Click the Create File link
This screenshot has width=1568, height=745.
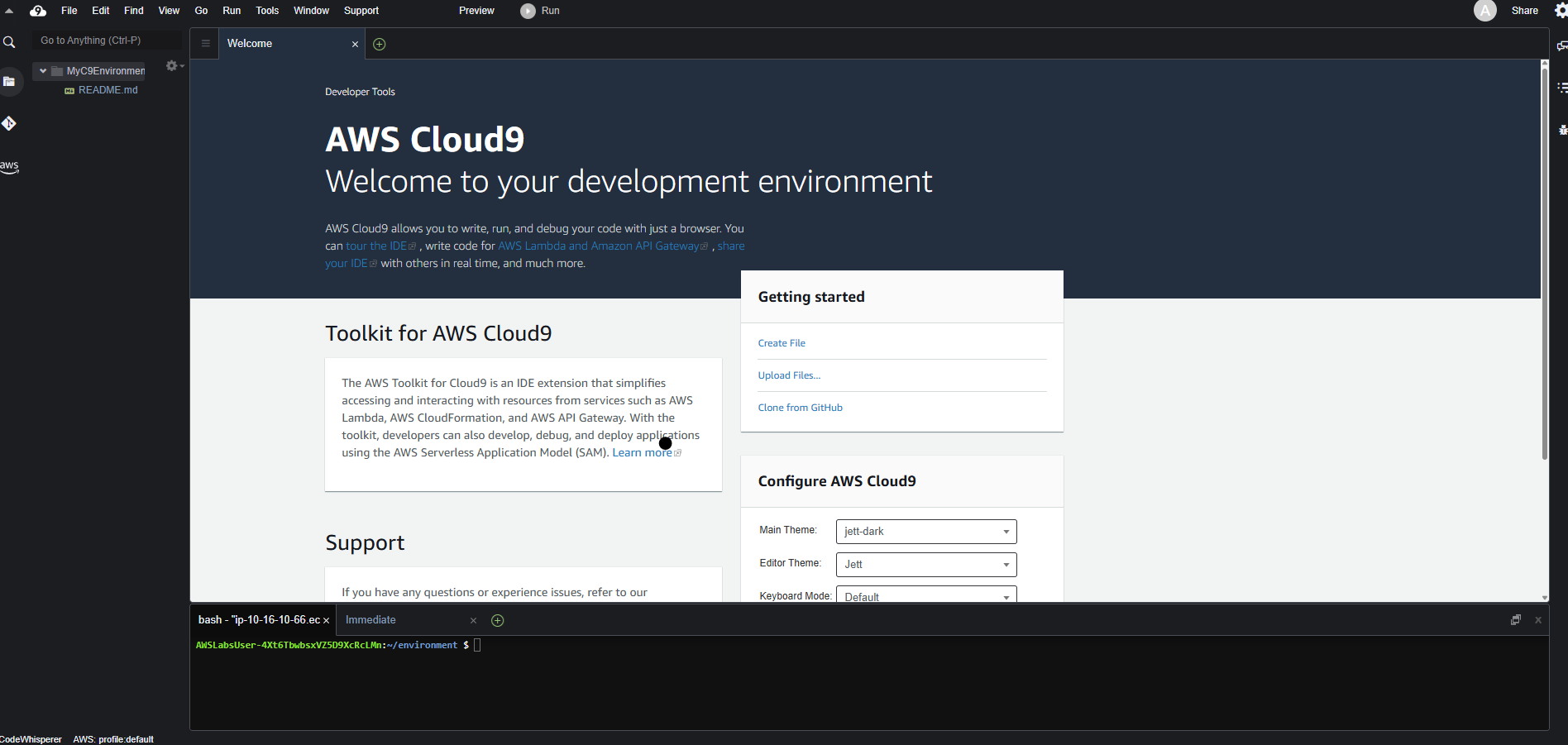pyautogui.click(x=782, y=343)
